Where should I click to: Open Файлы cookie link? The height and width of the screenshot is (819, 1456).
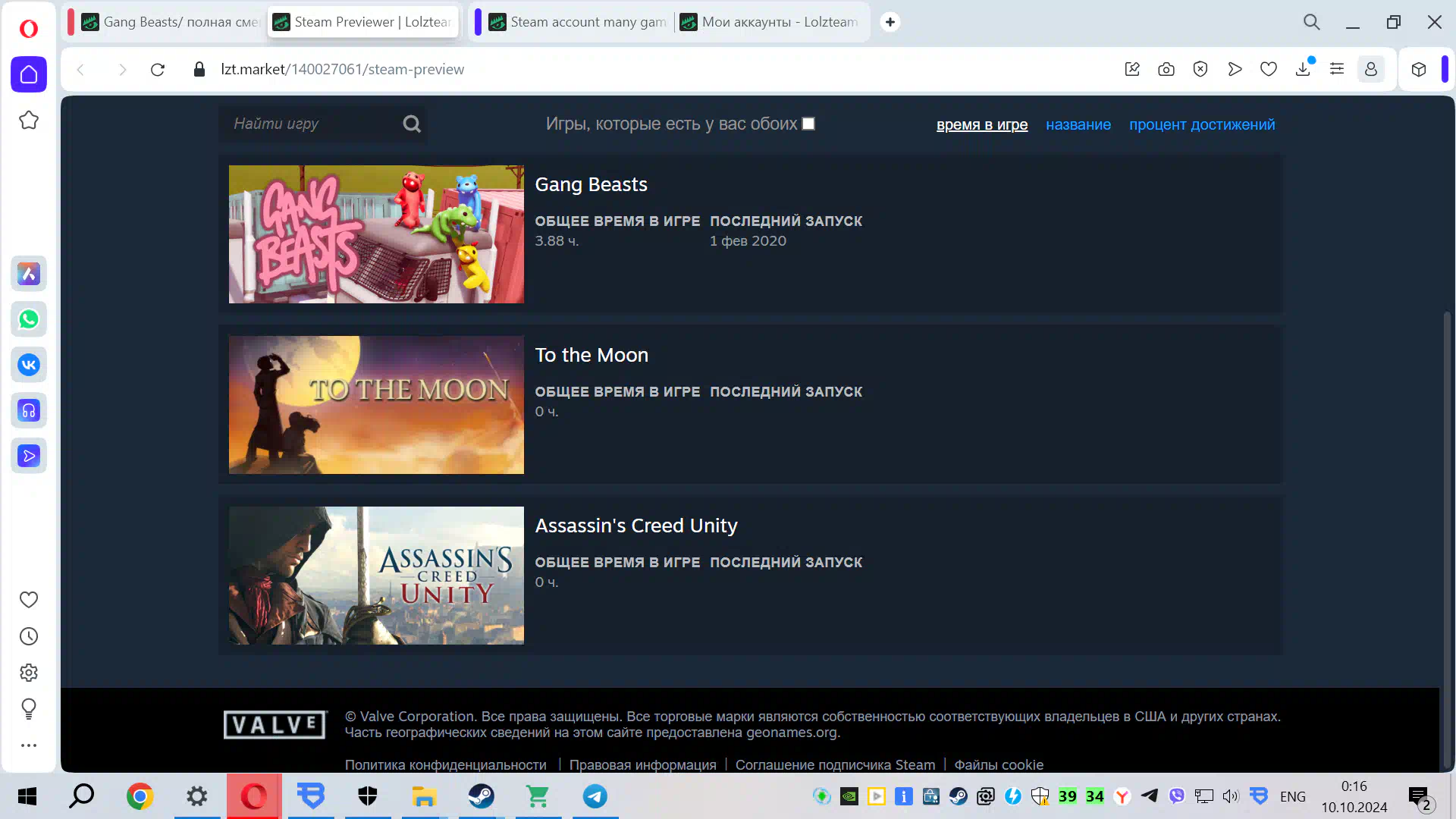999,764
